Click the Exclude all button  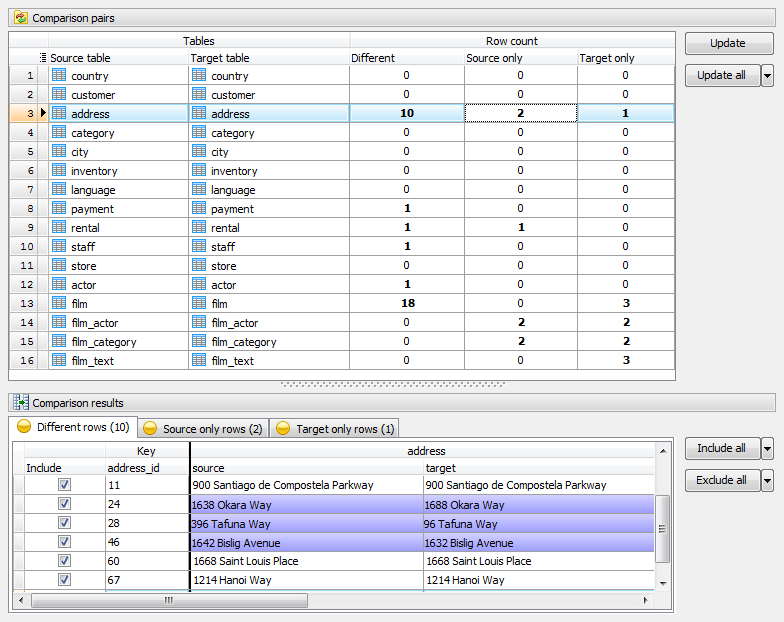click(x=721, y=481)
